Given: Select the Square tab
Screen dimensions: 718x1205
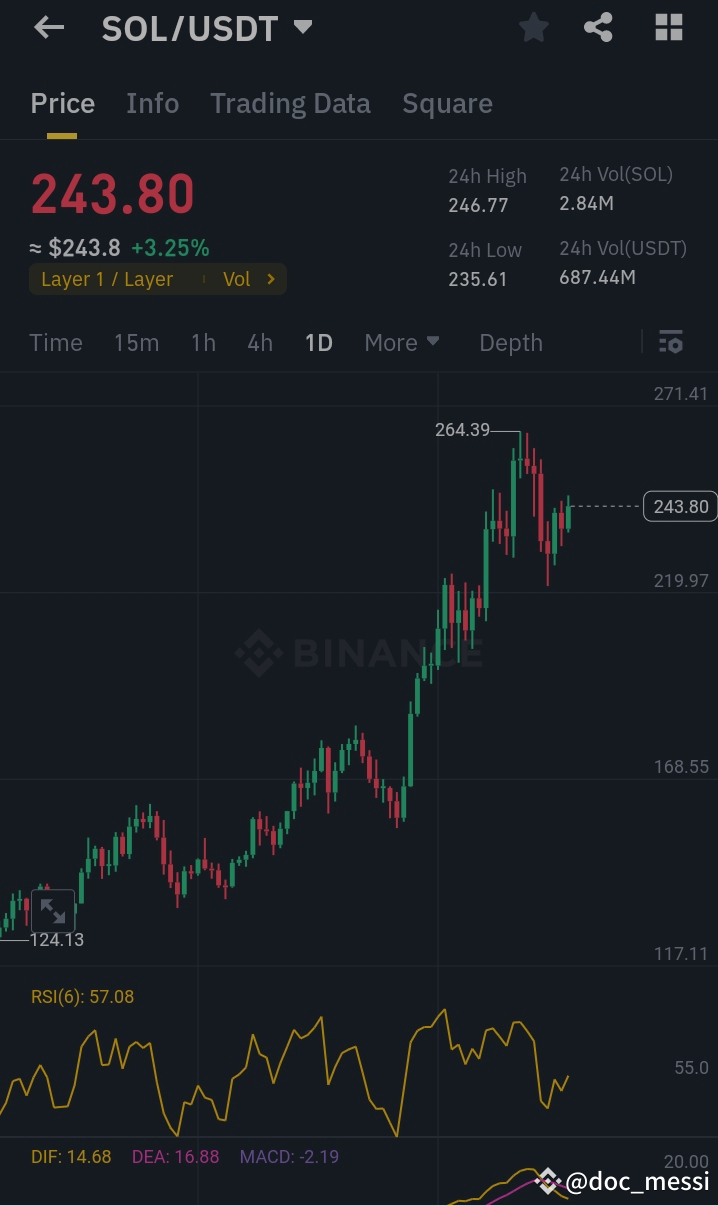Looking at the screenshot, I should [x=447, y=103].
